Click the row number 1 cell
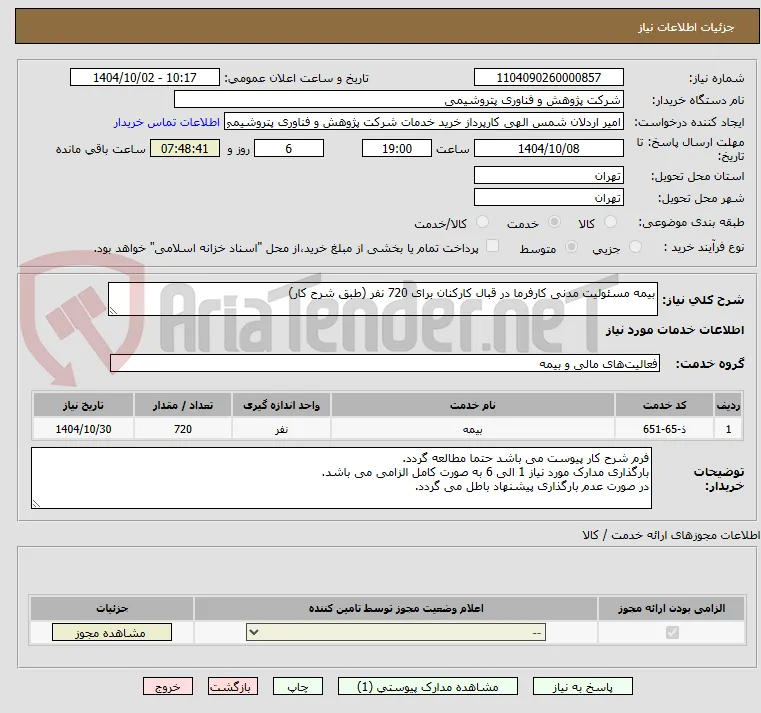 click(728, 429)
